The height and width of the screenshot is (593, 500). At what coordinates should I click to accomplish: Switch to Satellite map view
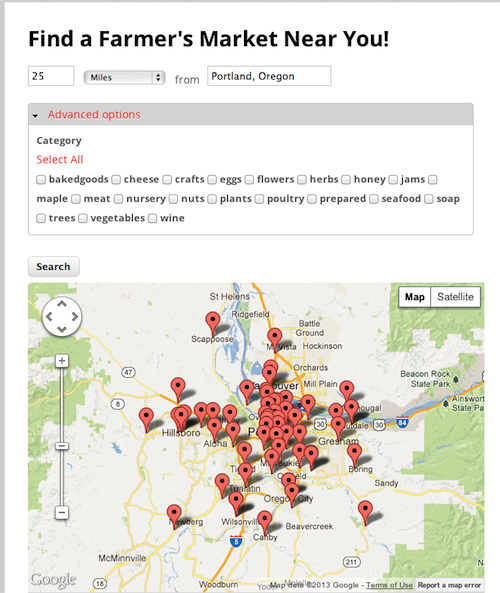tap(455, 297)
